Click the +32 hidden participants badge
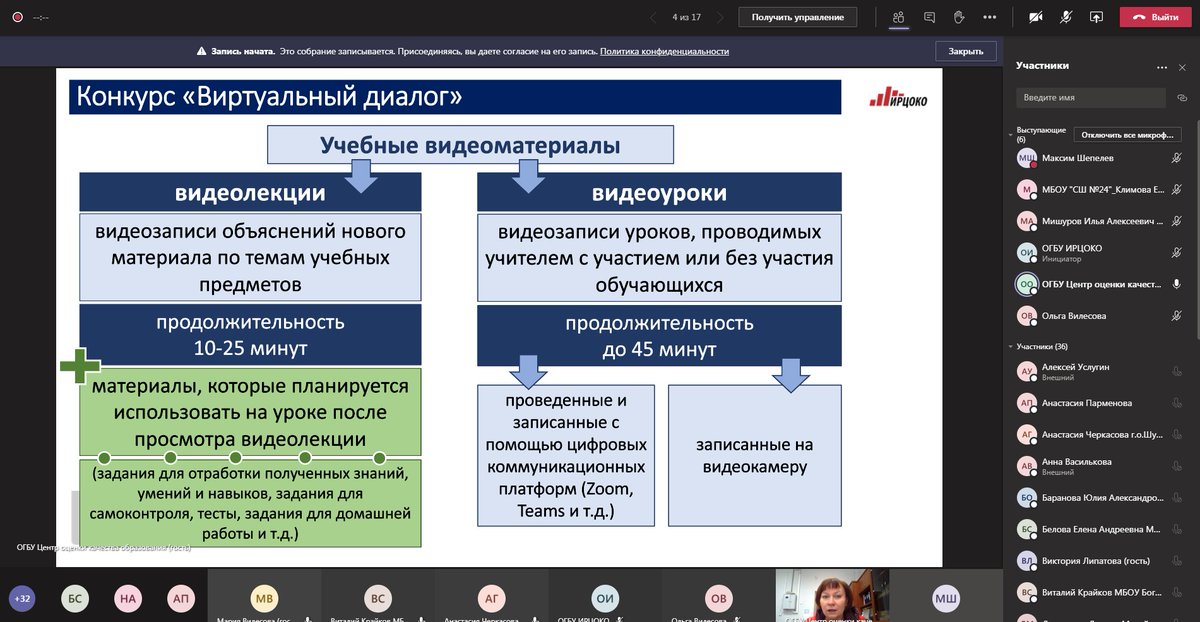The height and width of the screenshot is (622, 1200). point(22,598)
